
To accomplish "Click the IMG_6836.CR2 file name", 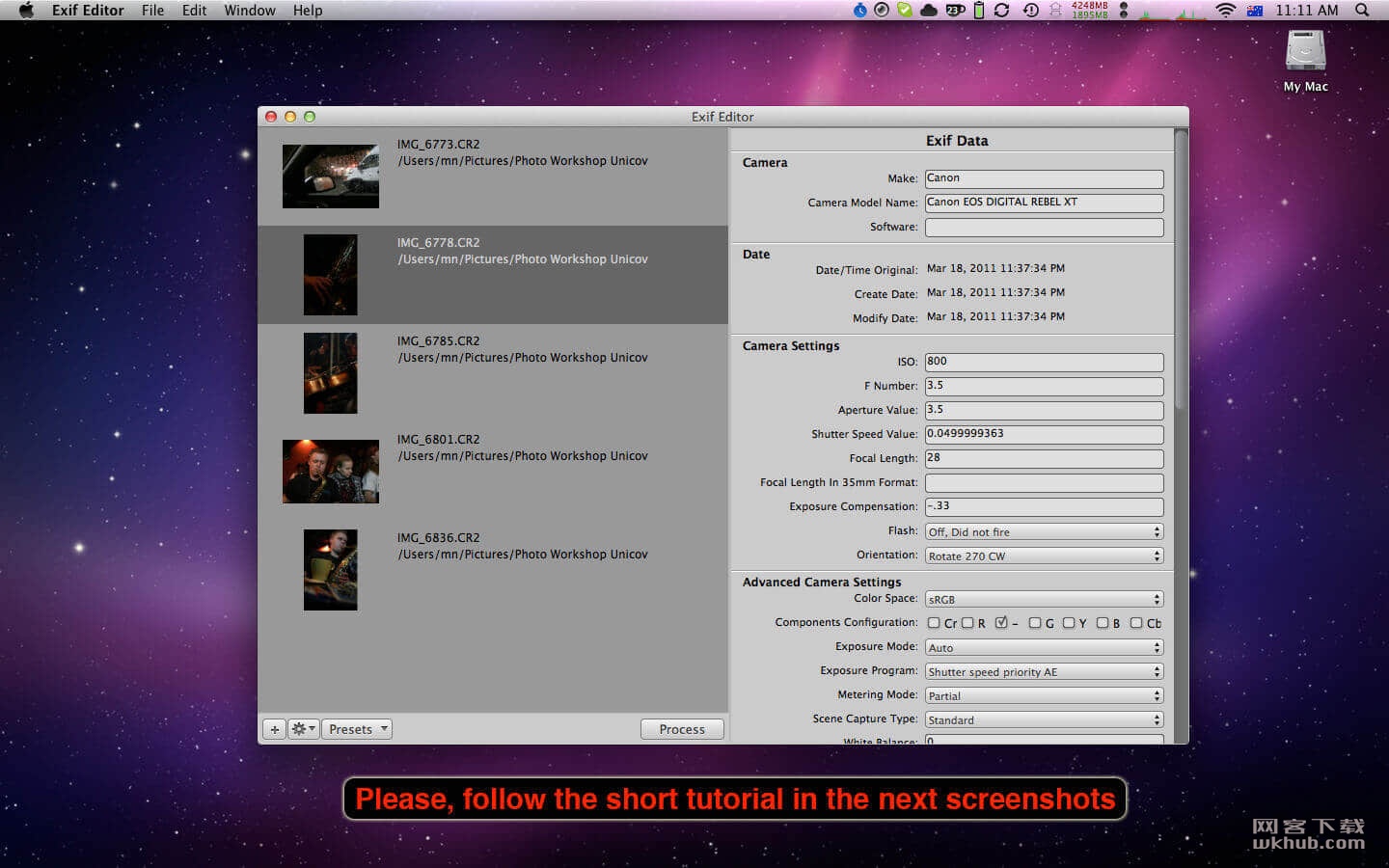I will point(438,538).
